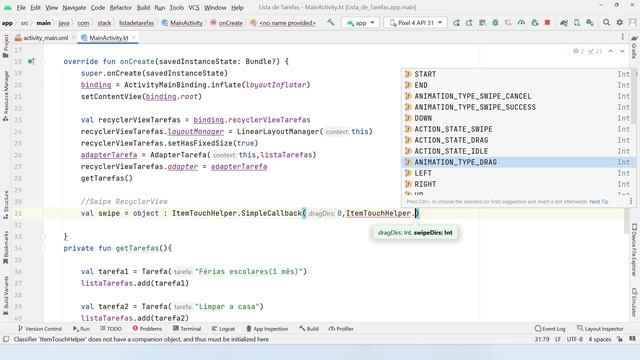
Task: Open the Device Manager phone icon
Action: [x=577, y=23]
